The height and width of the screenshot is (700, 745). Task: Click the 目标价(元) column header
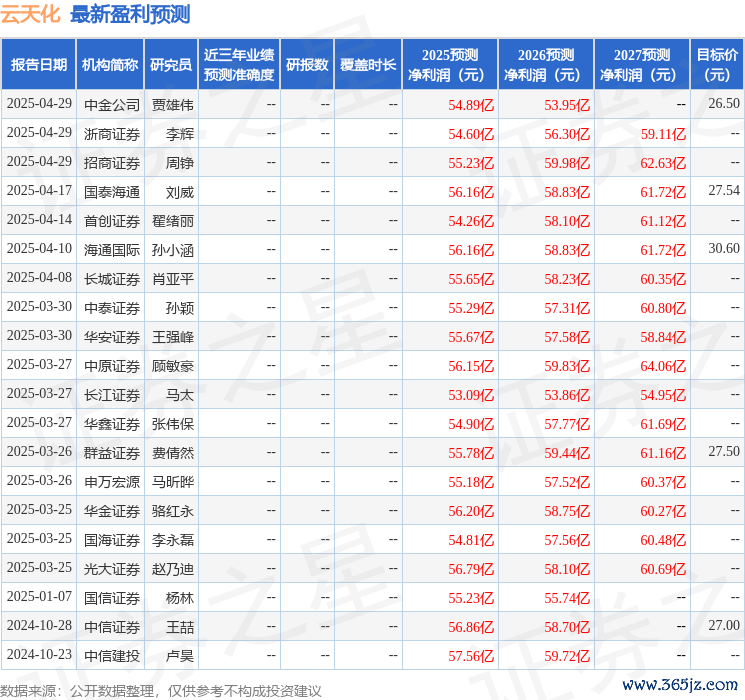click(x=717, y=65)
